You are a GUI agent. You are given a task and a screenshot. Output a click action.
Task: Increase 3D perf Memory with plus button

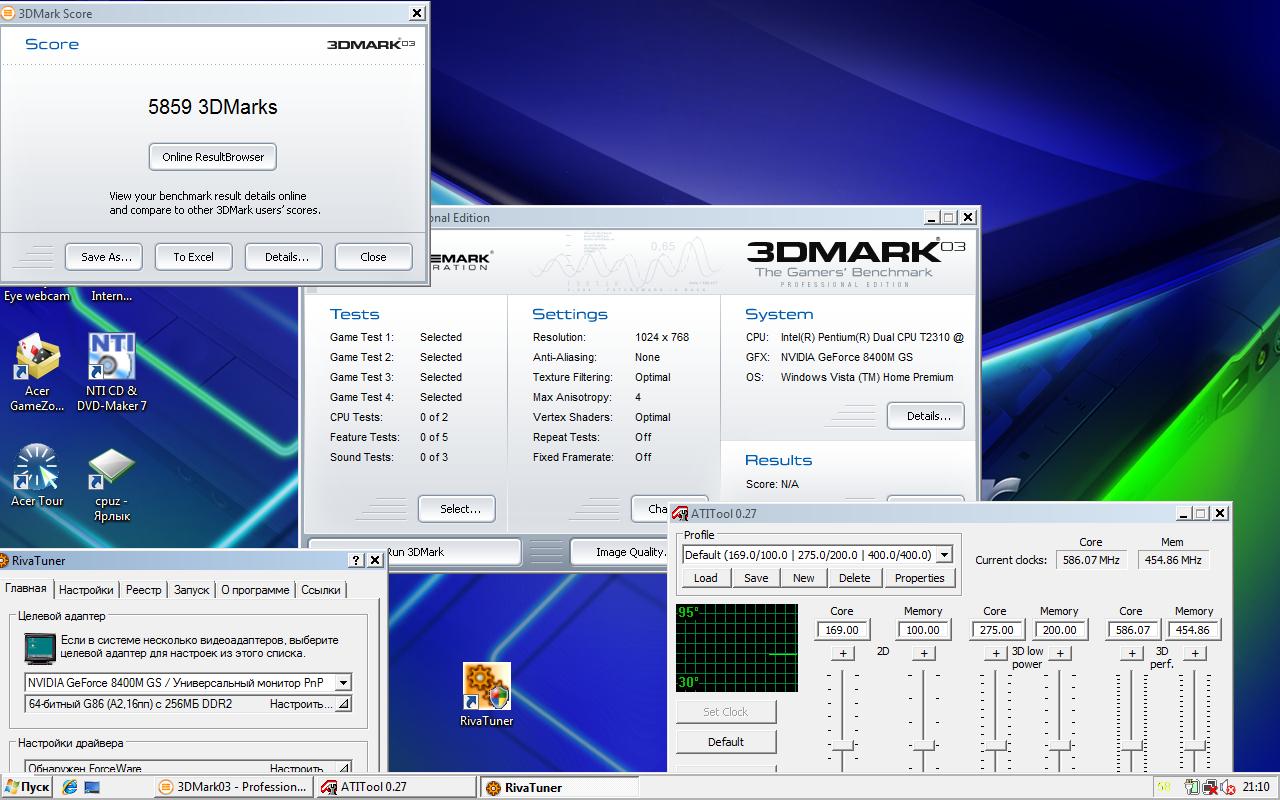(1195, 653)
